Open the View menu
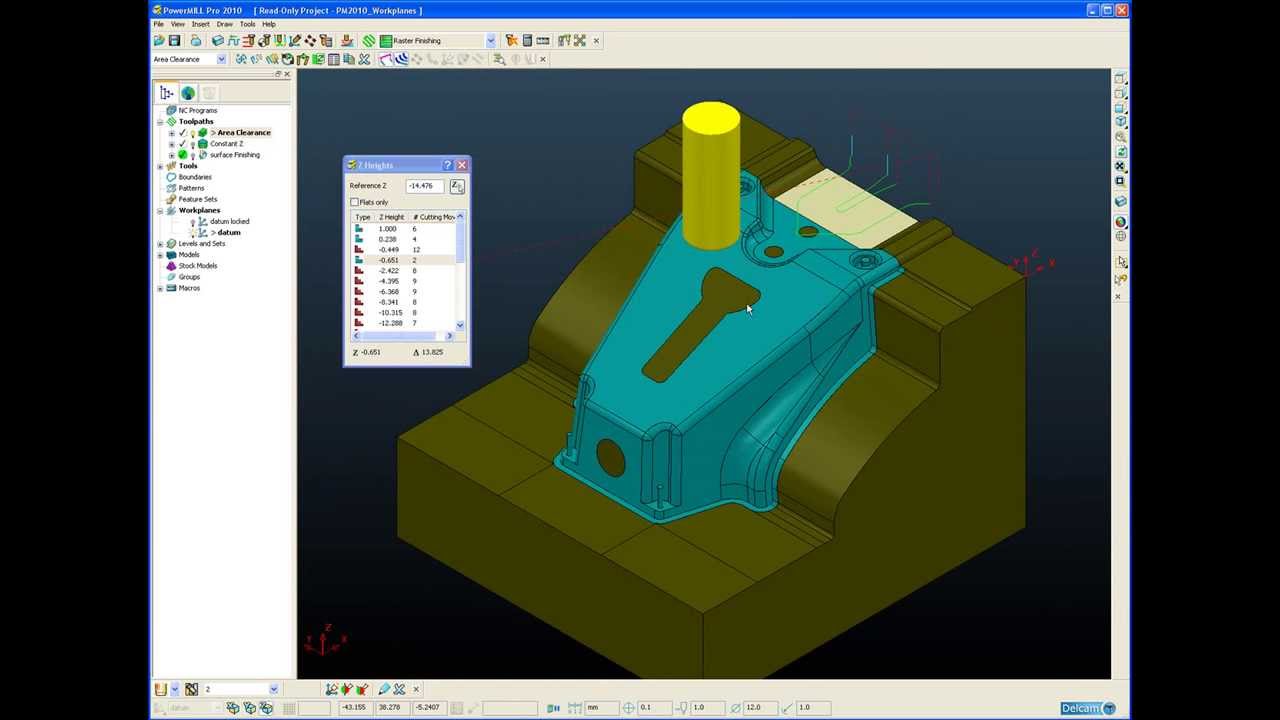 177,24
